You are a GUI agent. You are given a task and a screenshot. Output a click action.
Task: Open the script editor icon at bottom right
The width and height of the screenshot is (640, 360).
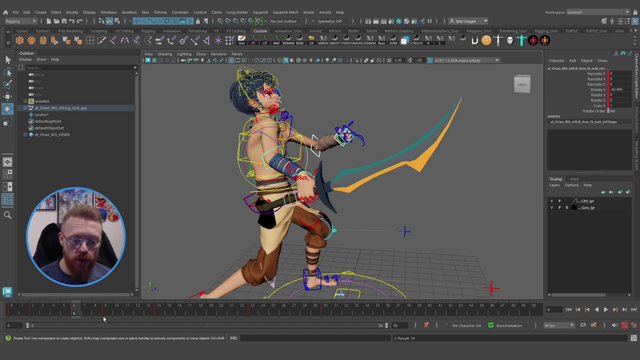(633, 338)
